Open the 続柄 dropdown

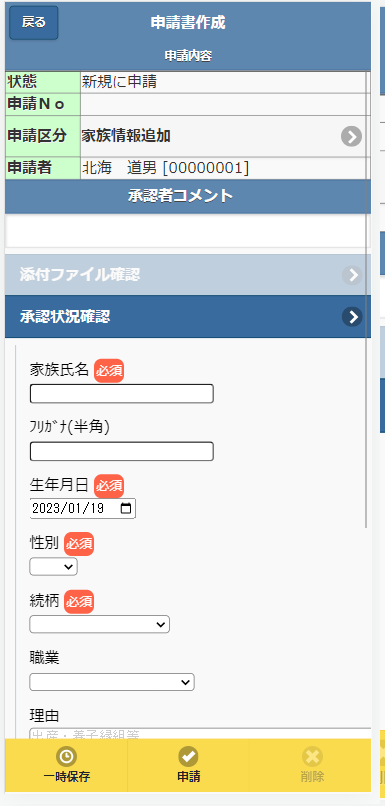pyautogui.click(x=100, y=624)
